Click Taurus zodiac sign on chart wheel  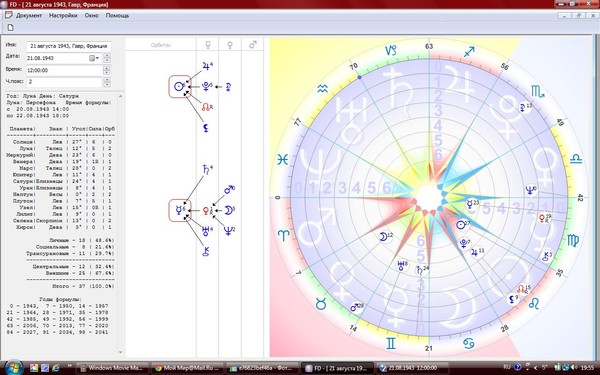point(321,304)
